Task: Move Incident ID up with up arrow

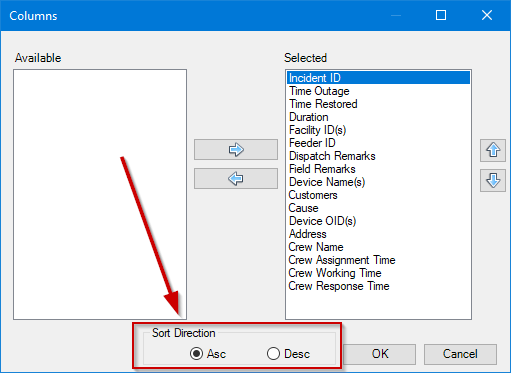Action: tap(493, 151)
